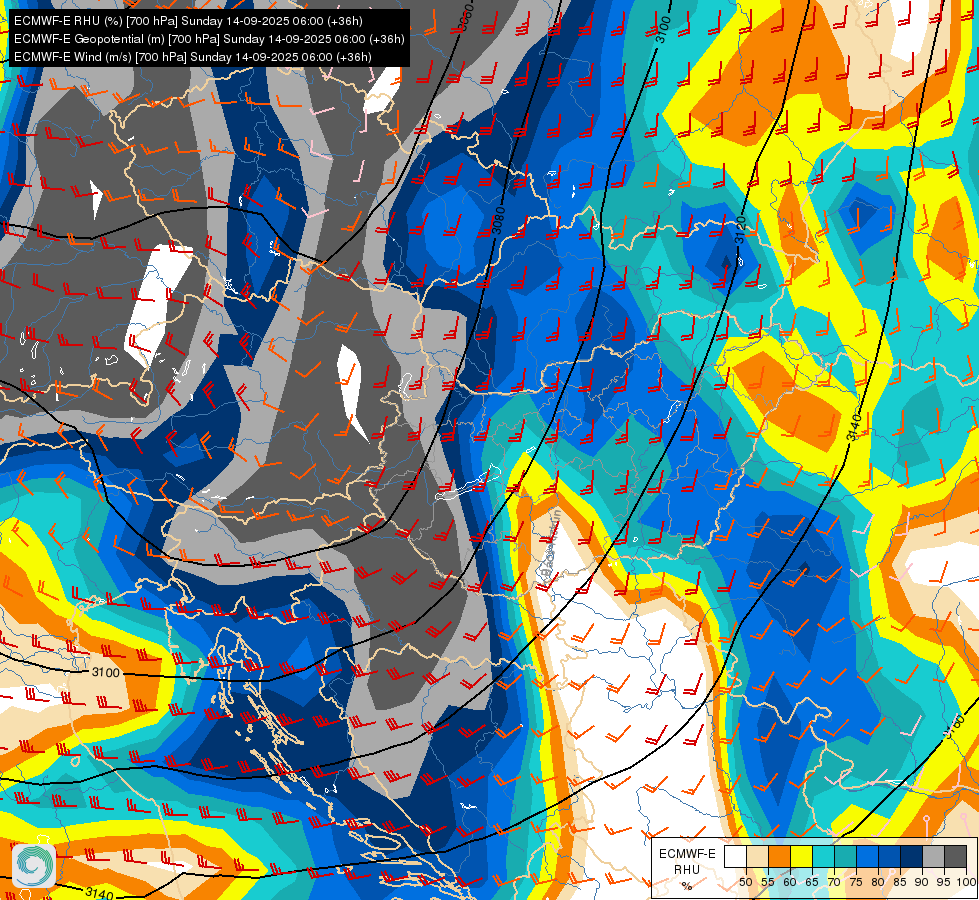Image resolution: width=979 pixels, height=900 pixels.
Task: Click the 3100 contour label at top
Action: coord(664,29)
